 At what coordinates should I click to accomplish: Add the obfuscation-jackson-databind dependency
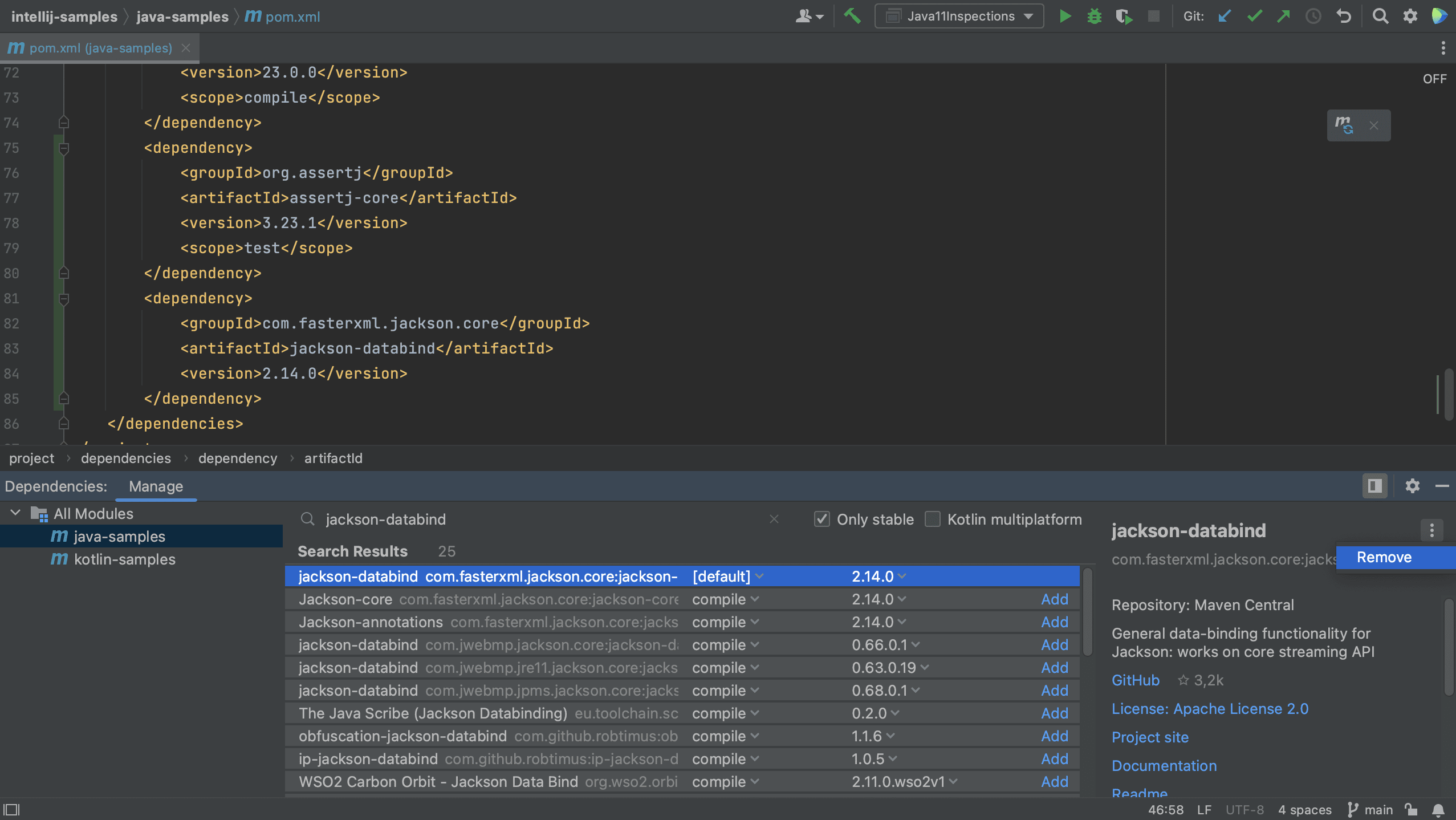(x=1055, y=736)
